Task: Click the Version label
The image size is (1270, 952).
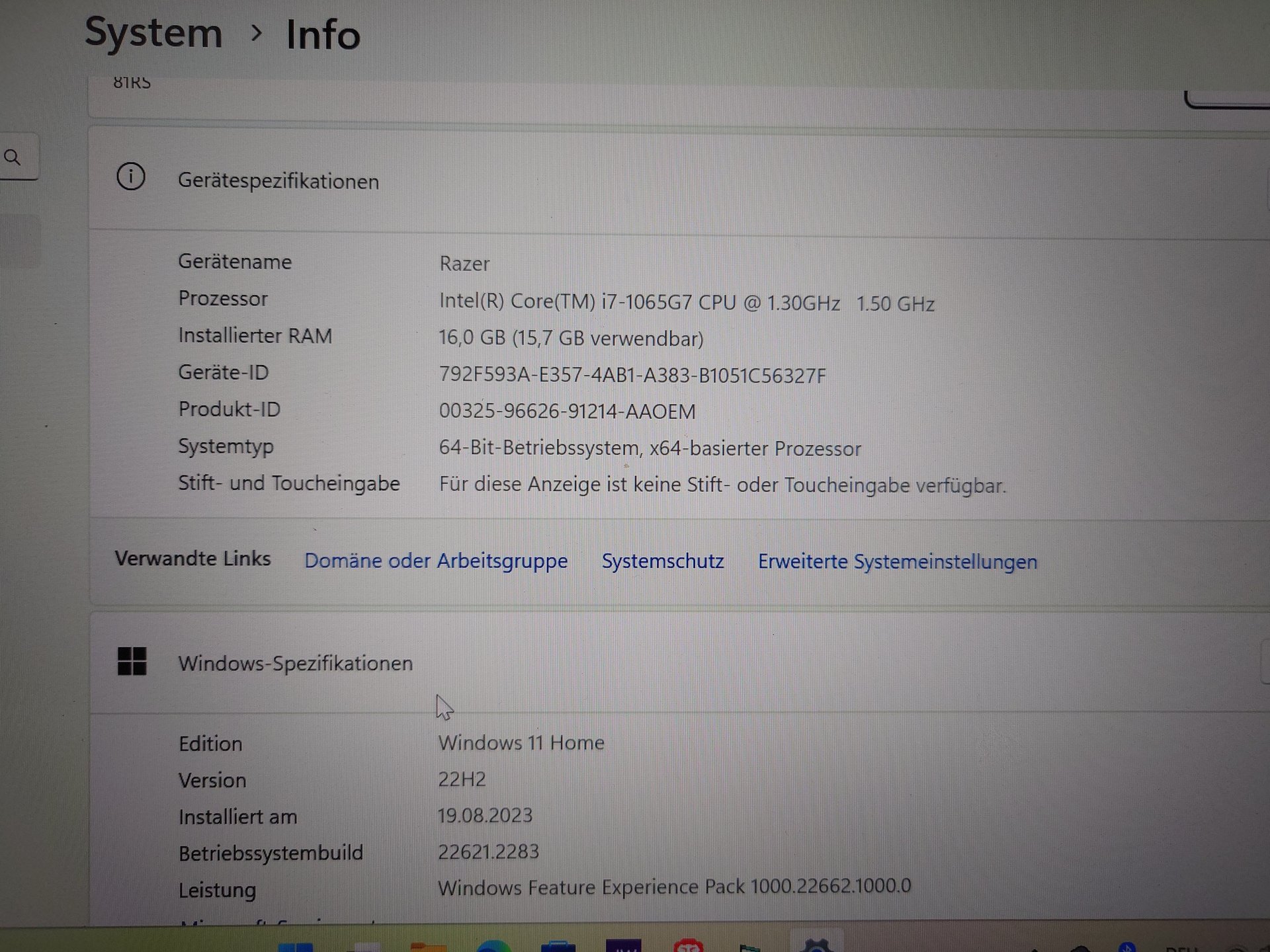Action: click(212, 781)
